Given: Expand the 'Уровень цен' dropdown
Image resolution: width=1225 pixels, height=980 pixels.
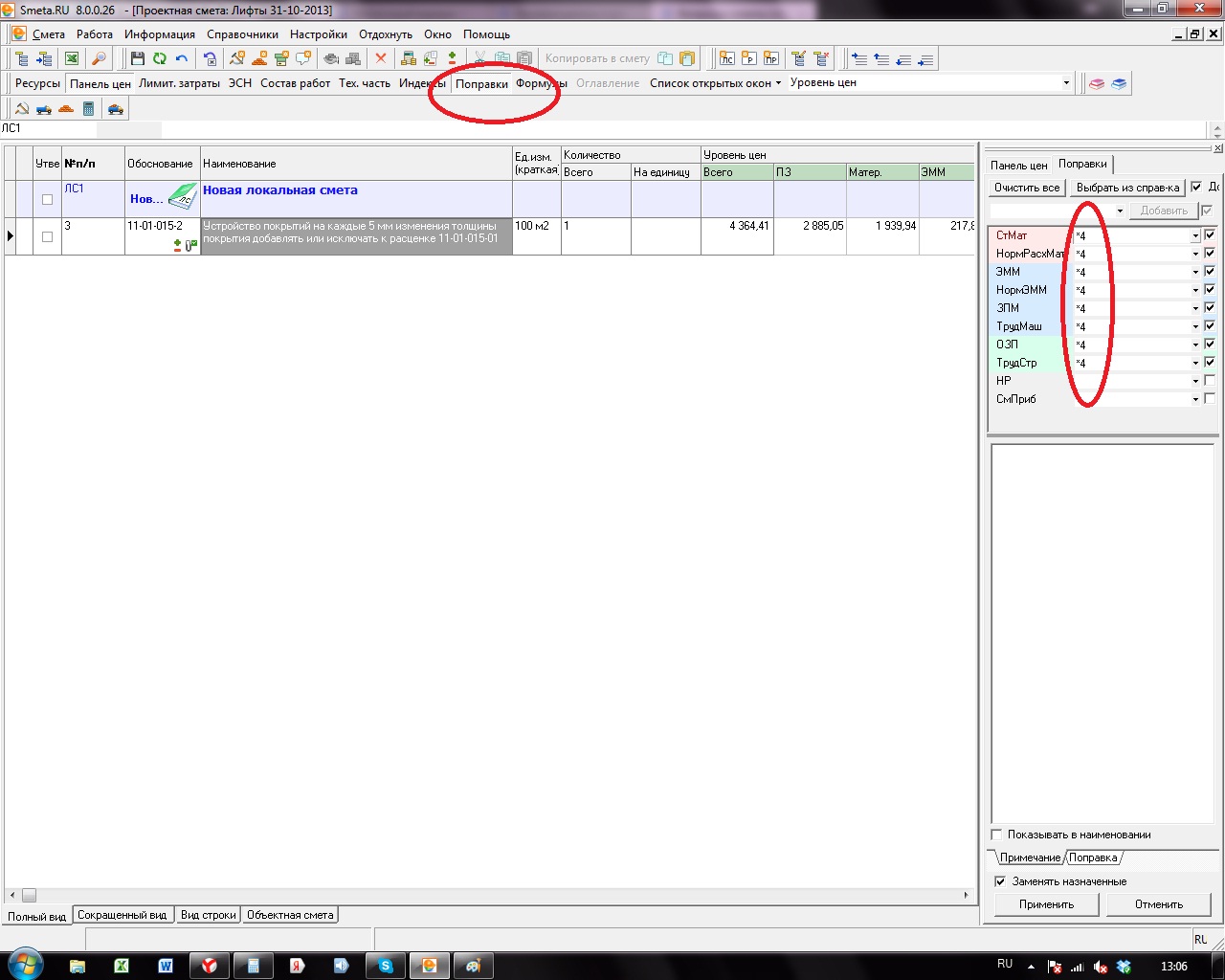Looking at the screenshot, I should (x=1066, y=83).
